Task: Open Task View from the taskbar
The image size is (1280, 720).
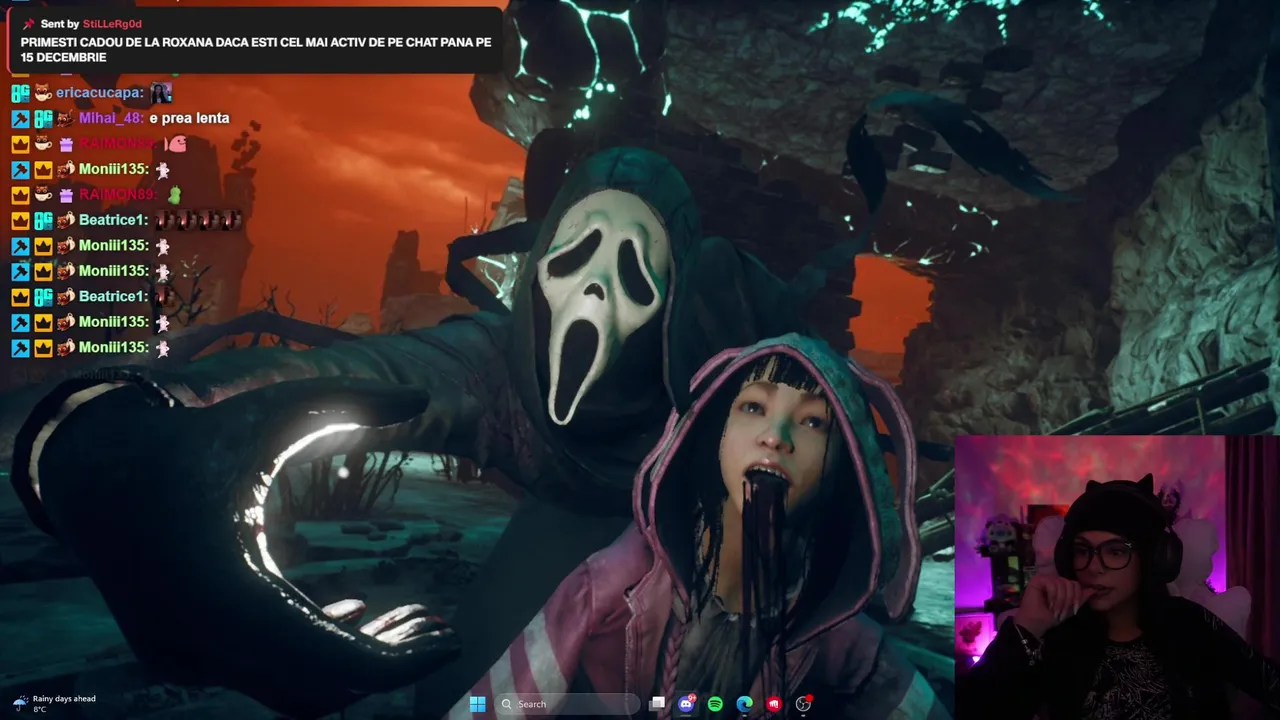Action: pos(657,704)
